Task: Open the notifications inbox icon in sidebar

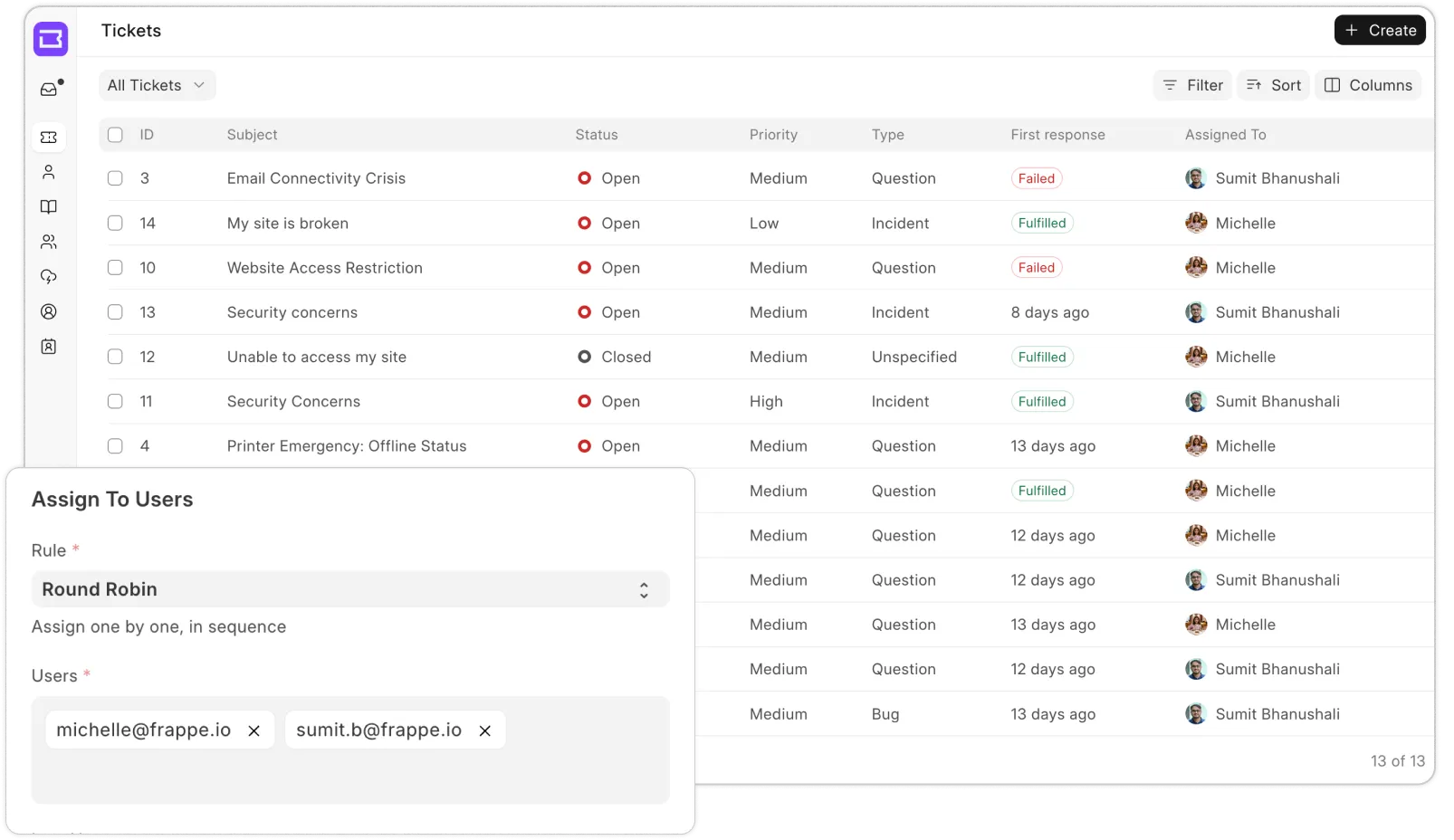Action: pyautogui.click(x=50, y=89)
